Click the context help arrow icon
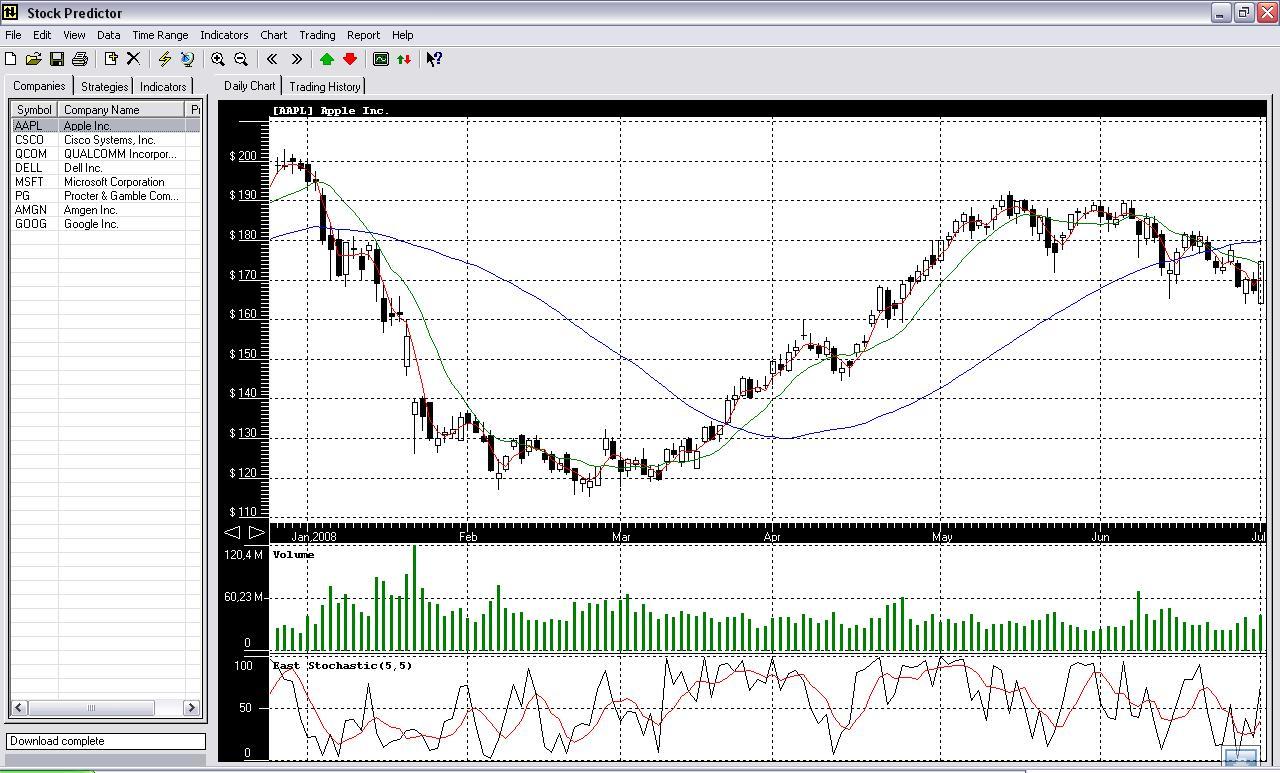Screen dimensions: 1280x773 point(433,59)
